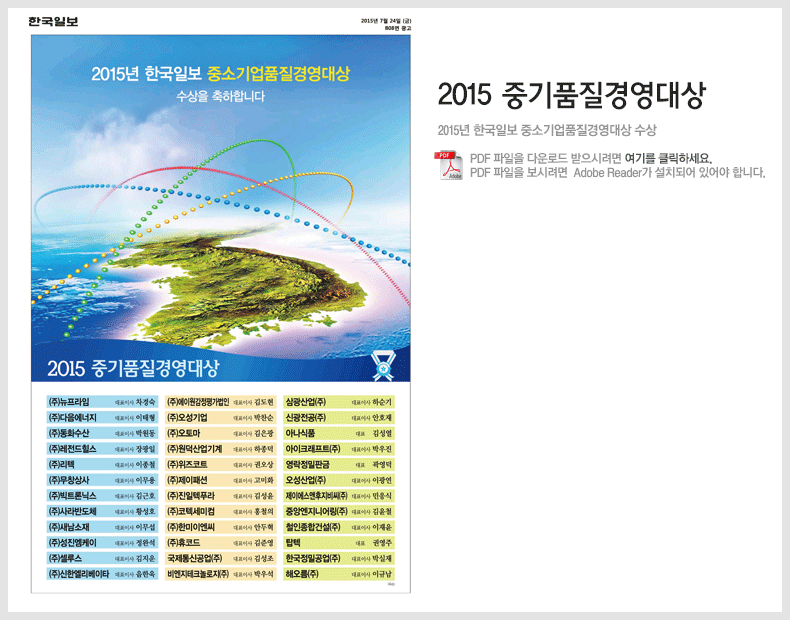This screenshot has width=790, height=620.
Task: Select the '(주)성진엠케이' company row
Action: click(x=102, y=543)
